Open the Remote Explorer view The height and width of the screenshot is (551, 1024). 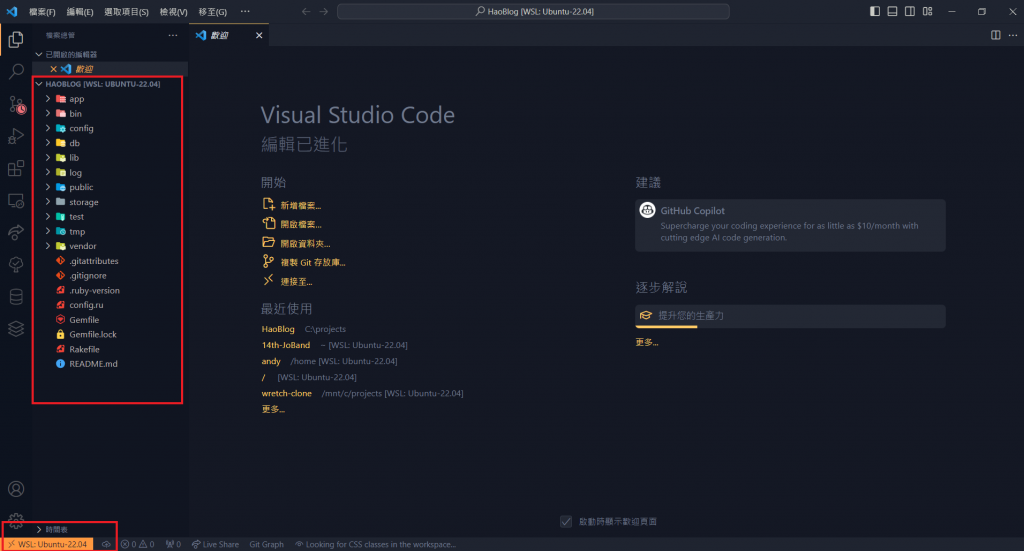[x=16, y=200]
